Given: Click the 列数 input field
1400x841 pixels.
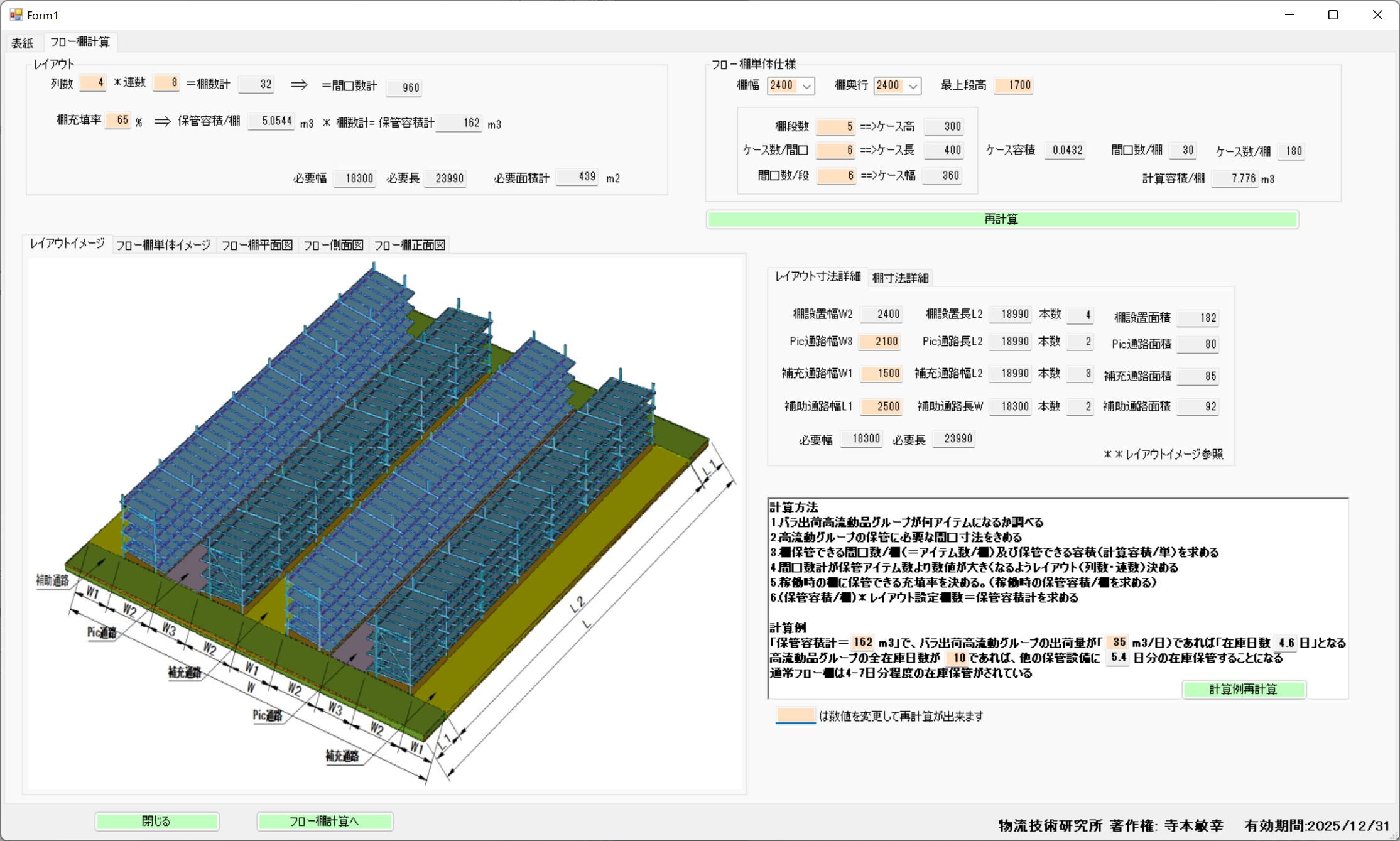Looking at the screenshot, I should [93, 83].
